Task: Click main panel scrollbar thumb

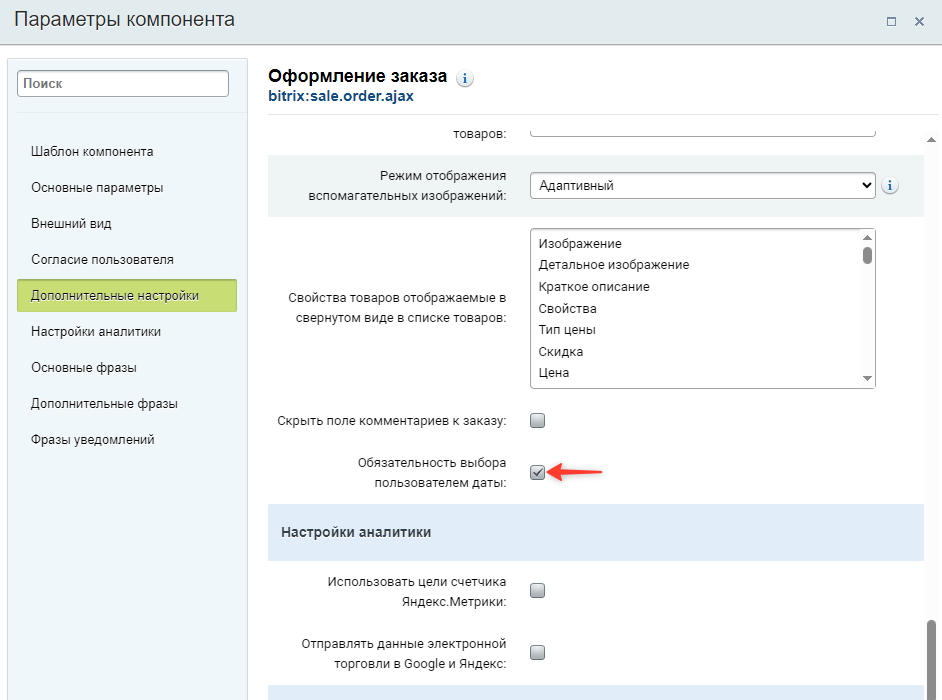Action: click(x=931, y=660)
